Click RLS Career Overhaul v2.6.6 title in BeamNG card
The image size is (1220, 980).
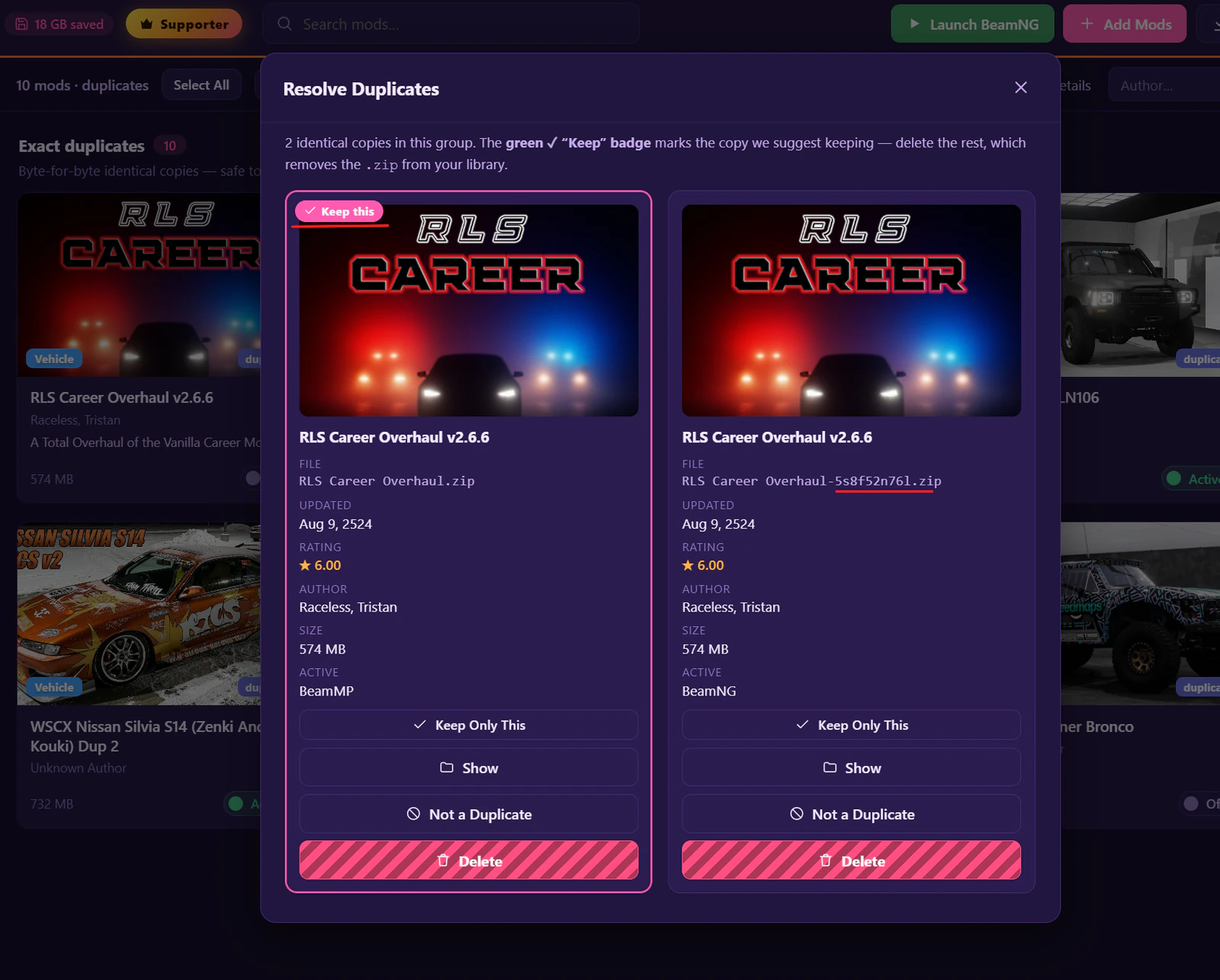pyautogui.click(x=777, y=437)
